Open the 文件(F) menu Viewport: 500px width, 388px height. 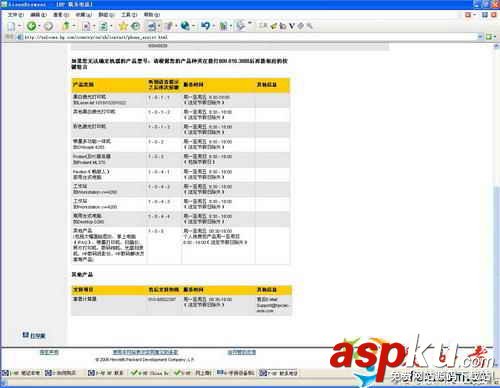(16, 15)
